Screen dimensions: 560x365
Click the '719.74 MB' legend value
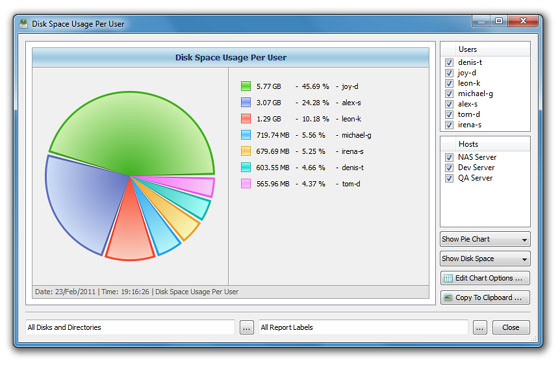(x=272, y=135)
